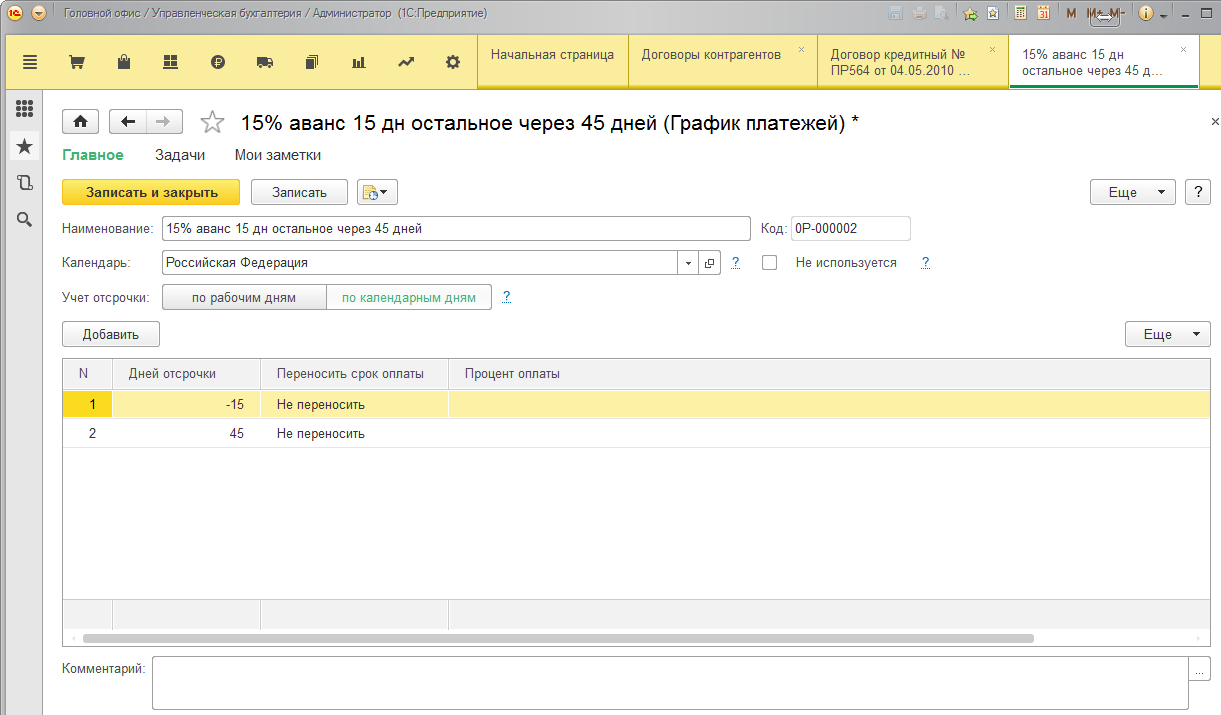Screen dimensions: 1221x715
Task: Click the M memory button
Action: coord(1072,14)
